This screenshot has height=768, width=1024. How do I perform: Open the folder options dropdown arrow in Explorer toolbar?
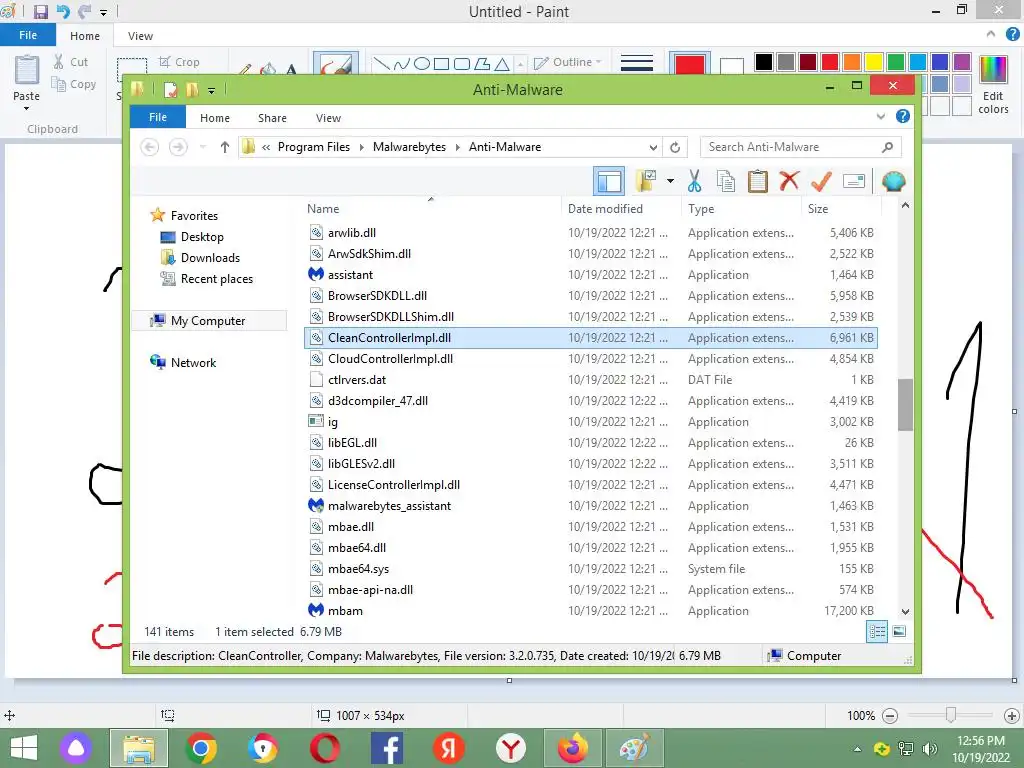(x=670, y=181)
